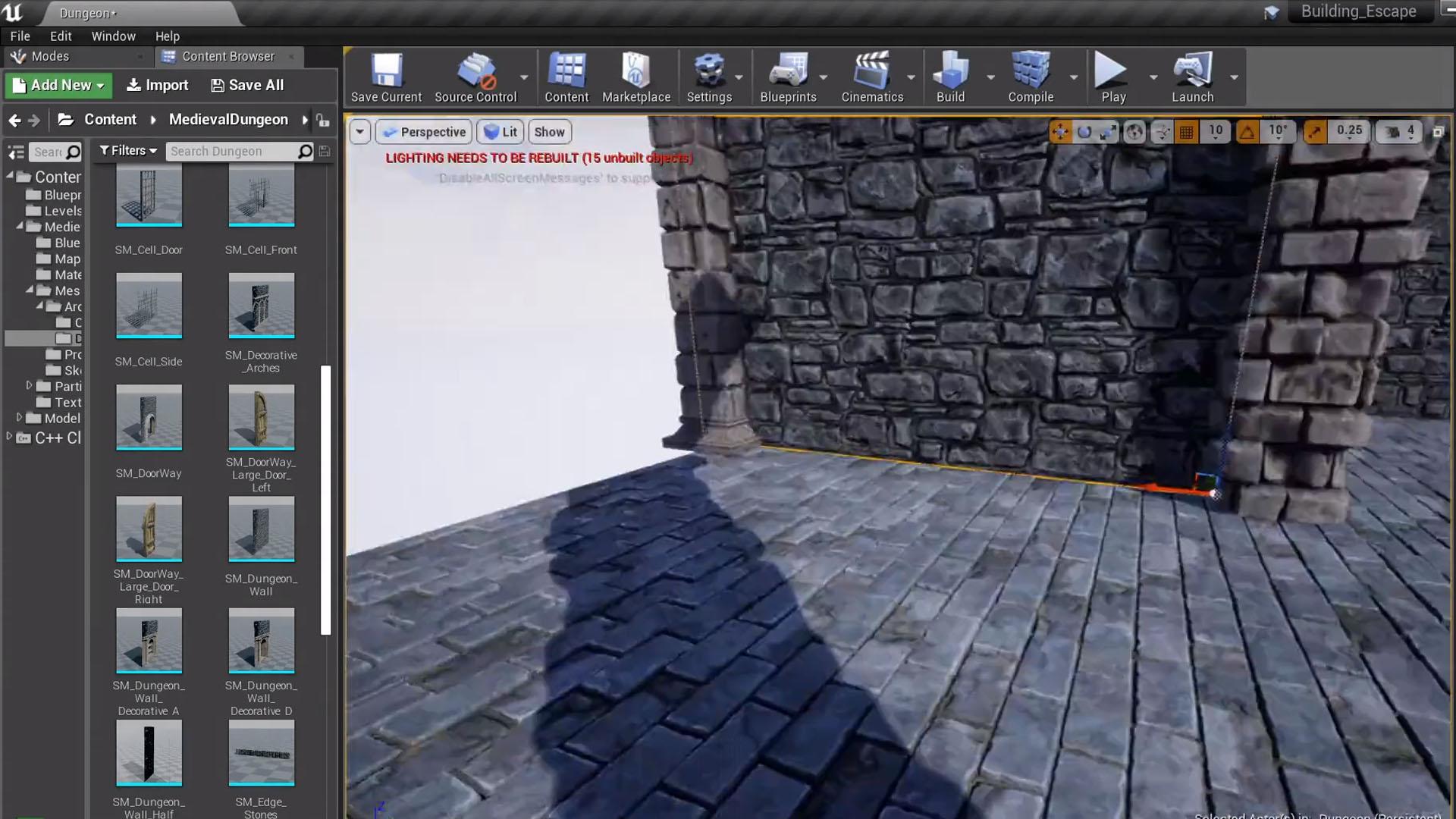Start the level with Play

pyautogui.click(x=1113, y=77)
